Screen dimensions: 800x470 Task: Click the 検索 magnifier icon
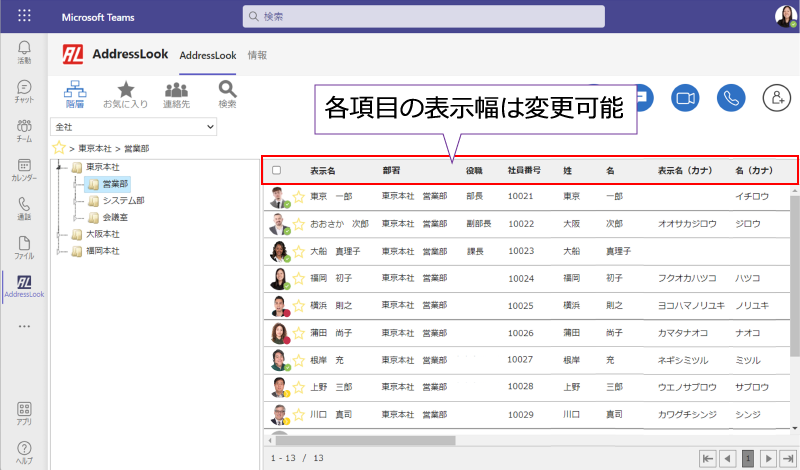tap(227, 95)
